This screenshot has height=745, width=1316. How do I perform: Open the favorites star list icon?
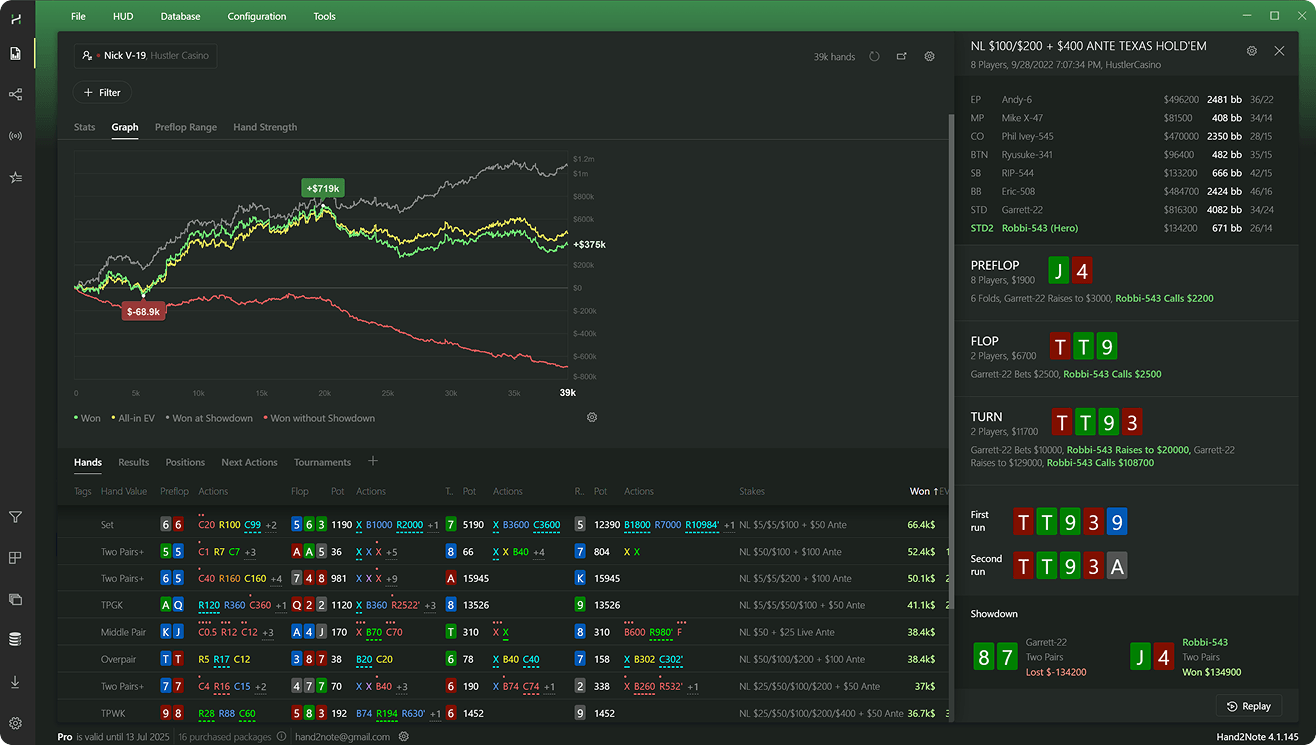point(15,177)
